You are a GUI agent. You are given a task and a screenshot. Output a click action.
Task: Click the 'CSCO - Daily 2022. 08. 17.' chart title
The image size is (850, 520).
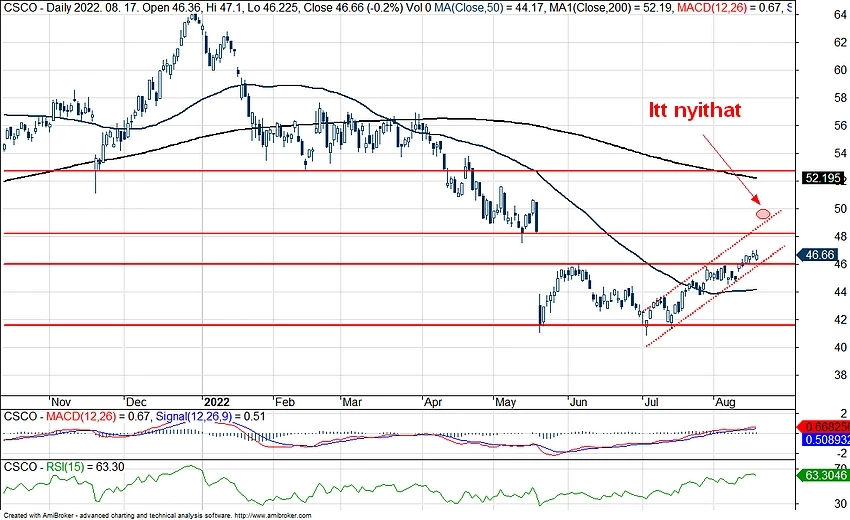tap(70, 8)
